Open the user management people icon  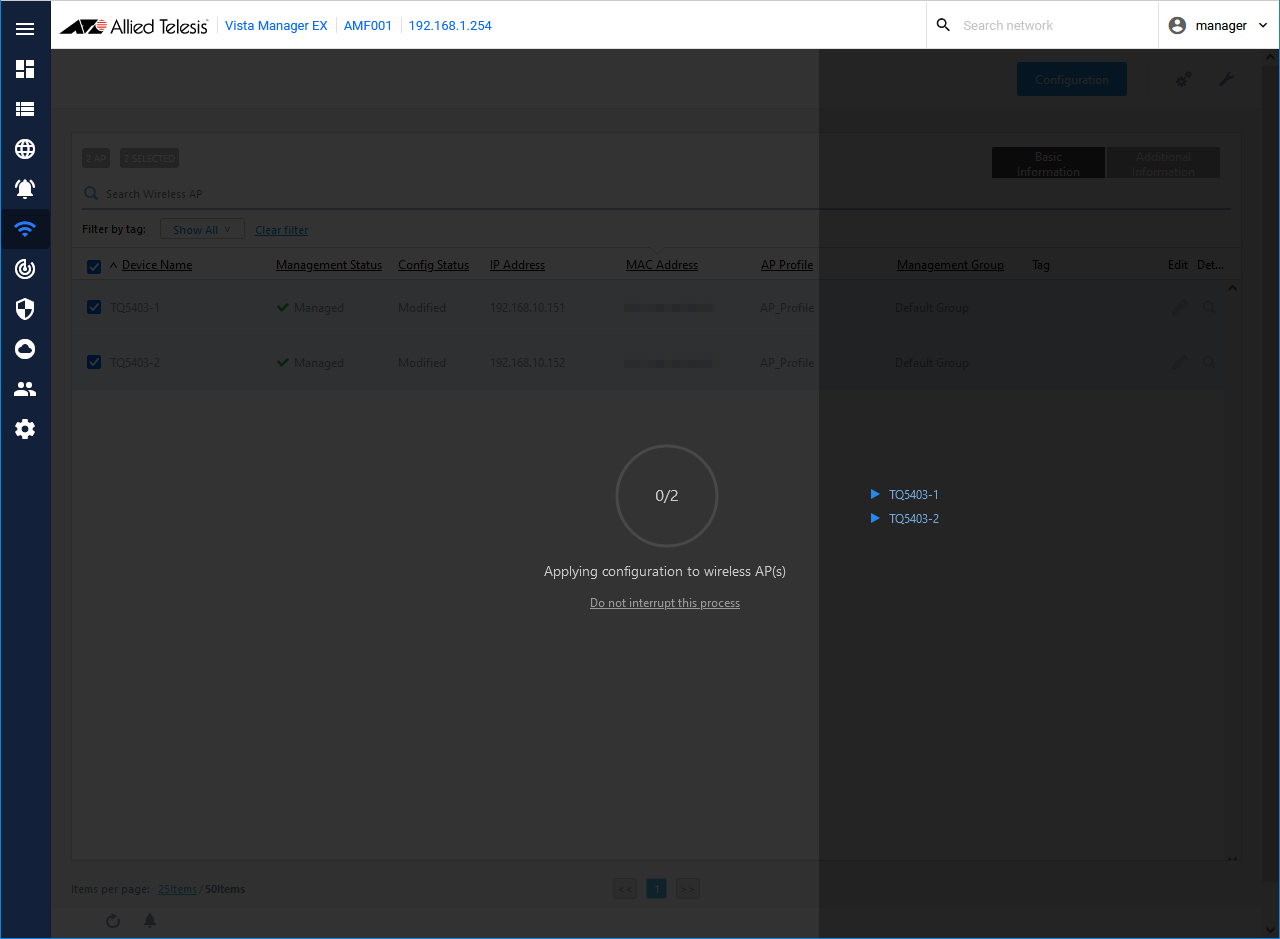[x=25, y=389]
